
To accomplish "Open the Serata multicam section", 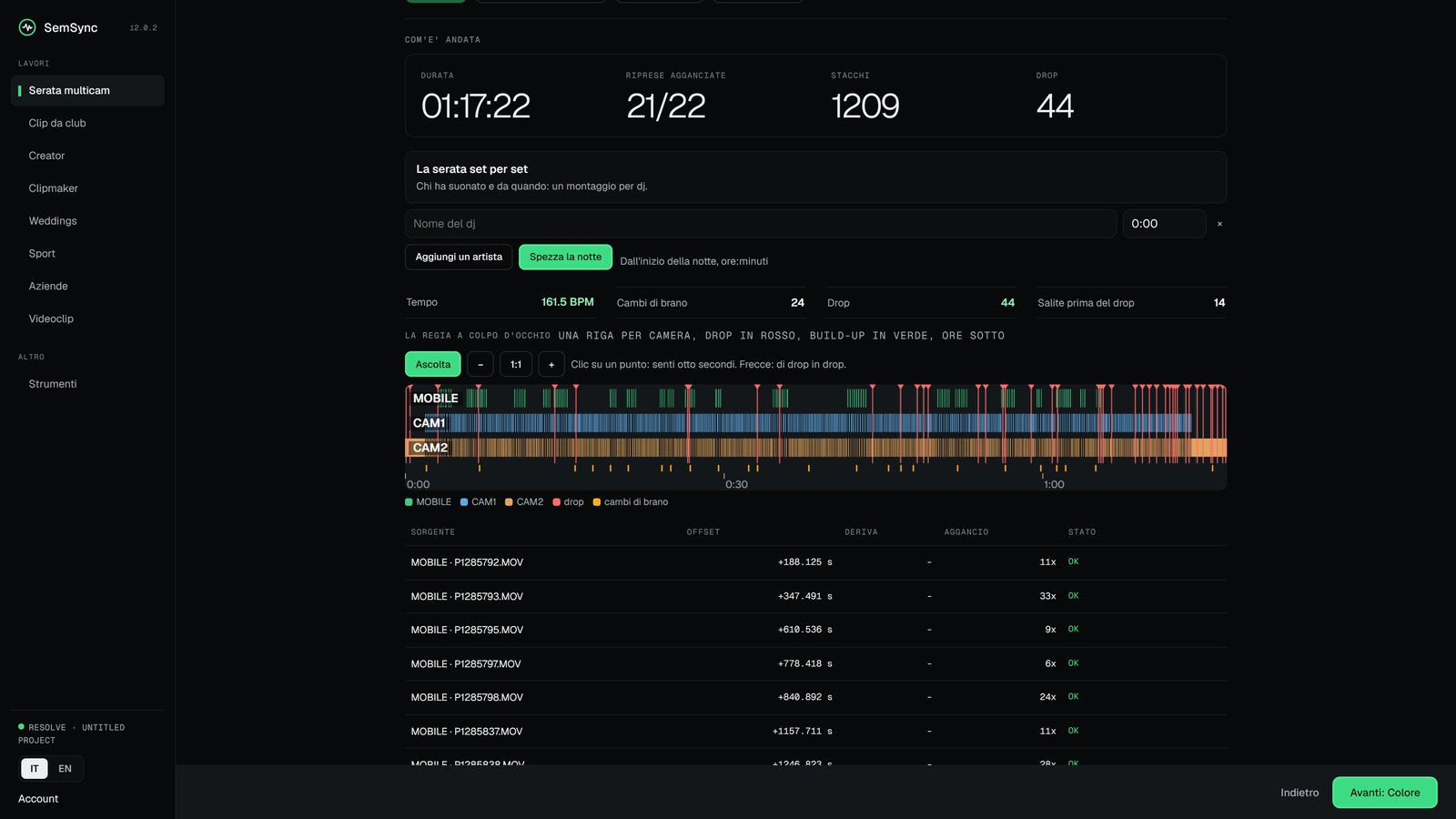I will 87,91.
